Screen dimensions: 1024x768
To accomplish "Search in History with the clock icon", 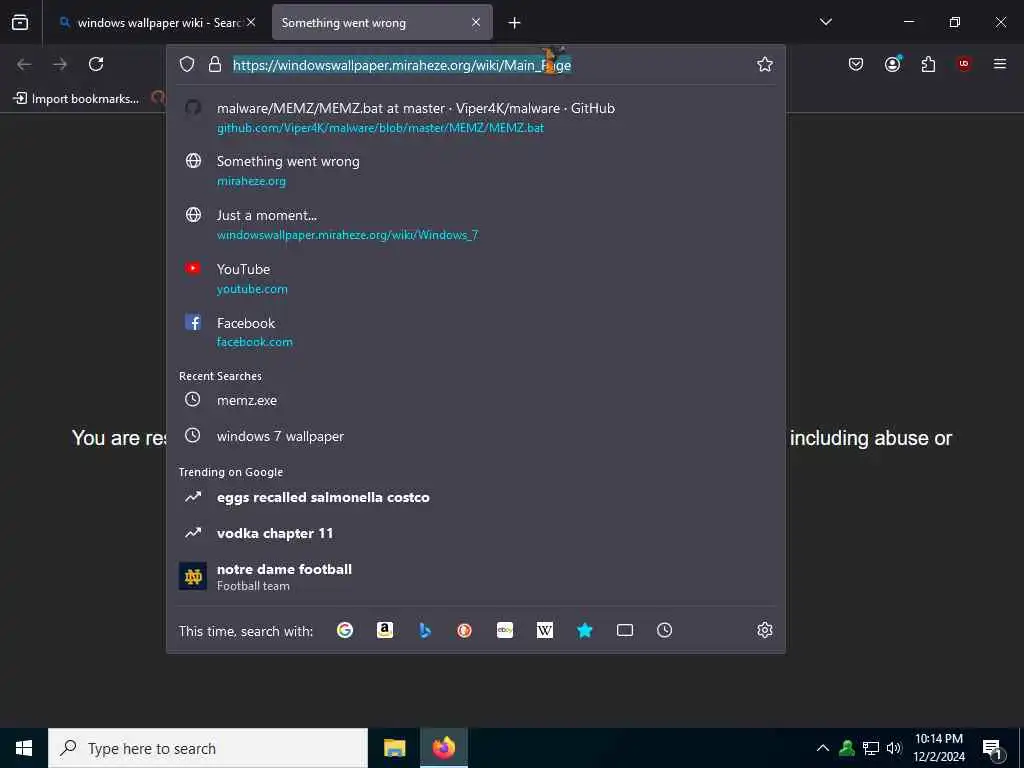I will coord(664,630).
